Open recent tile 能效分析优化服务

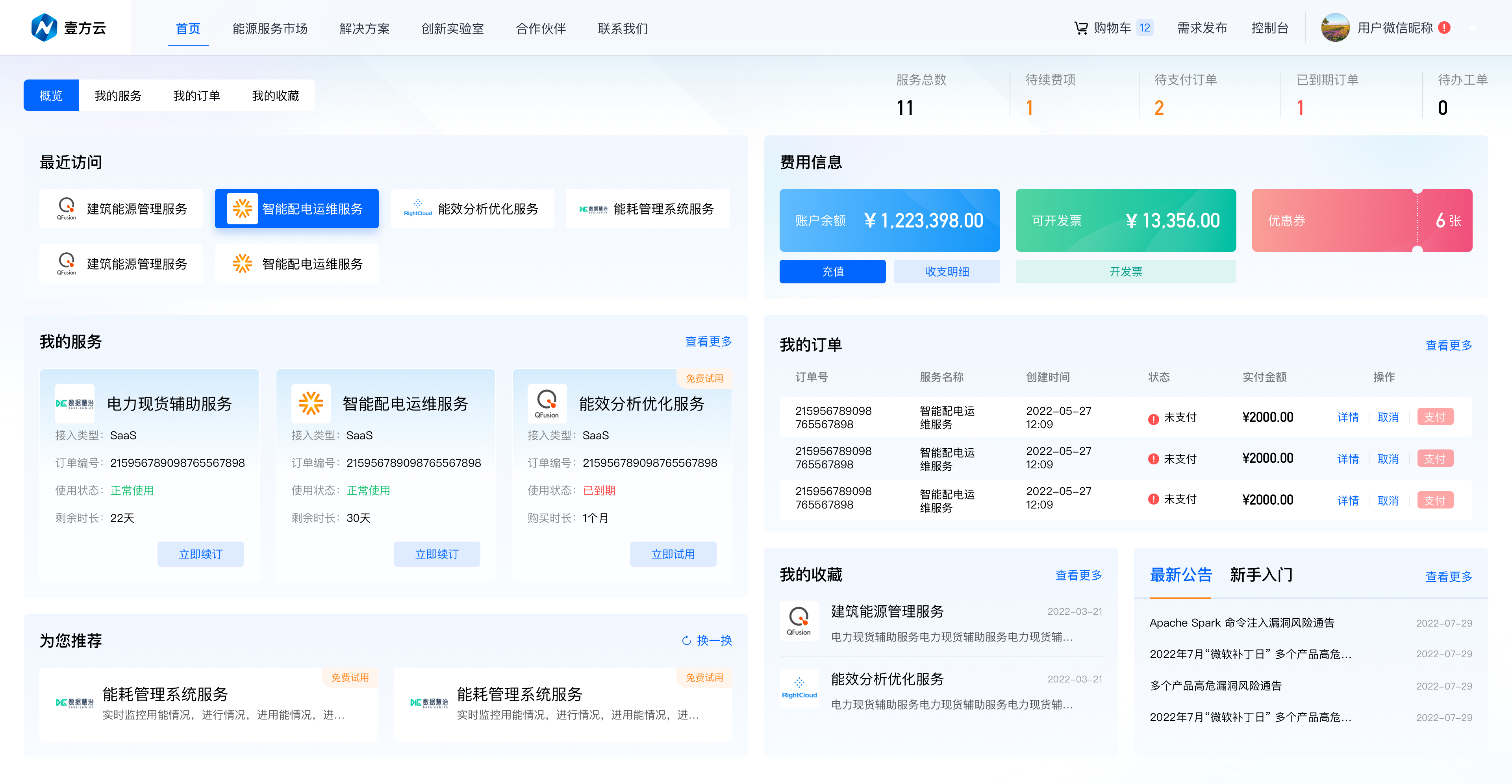pyautogui.click(x=472, y=208)
